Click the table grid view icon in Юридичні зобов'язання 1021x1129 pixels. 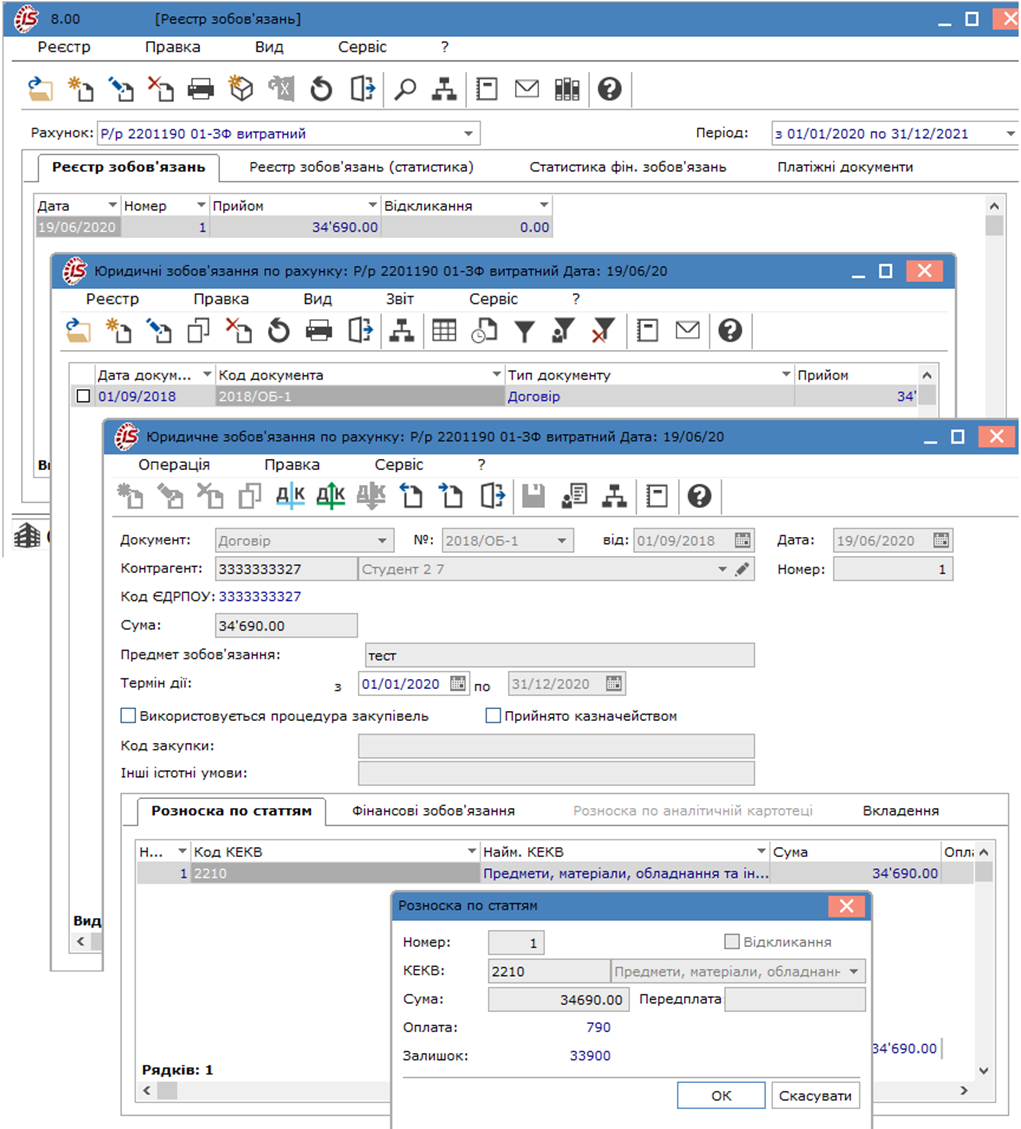click(x=444, y=330)
